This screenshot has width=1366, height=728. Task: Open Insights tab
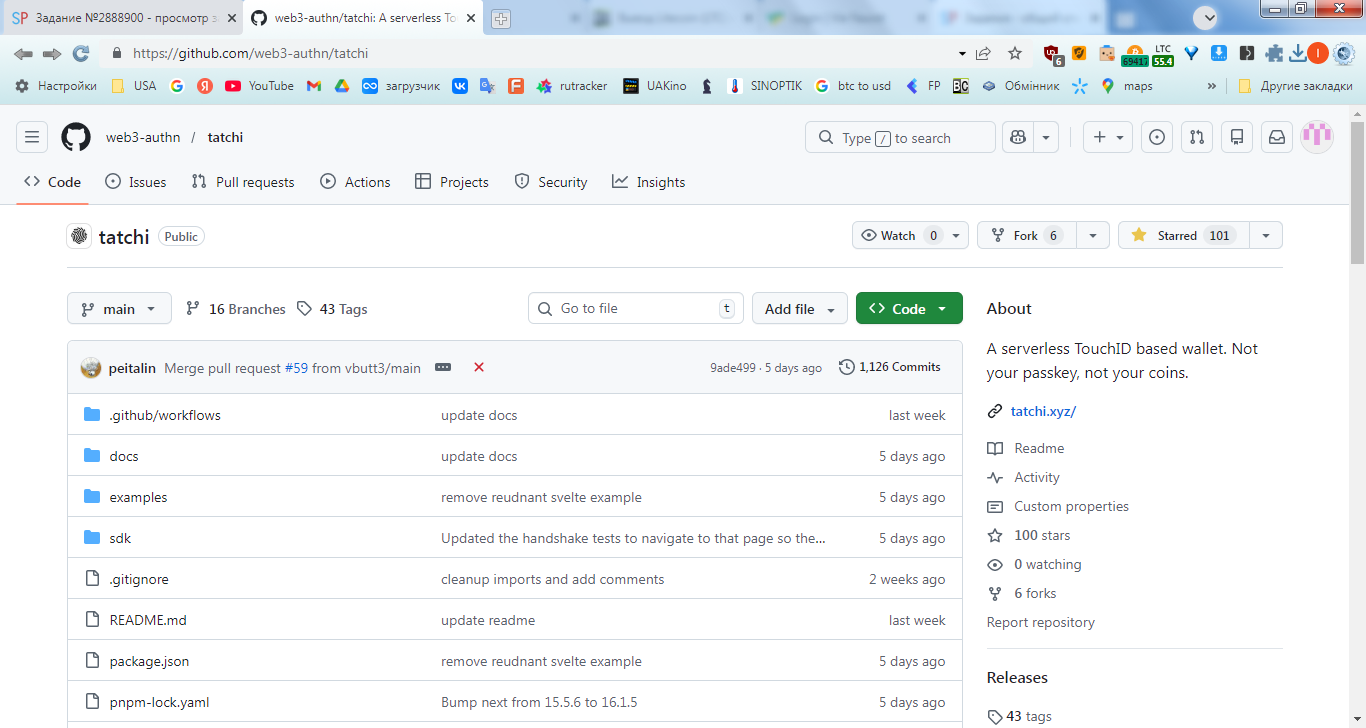click(x=649, y=182)
